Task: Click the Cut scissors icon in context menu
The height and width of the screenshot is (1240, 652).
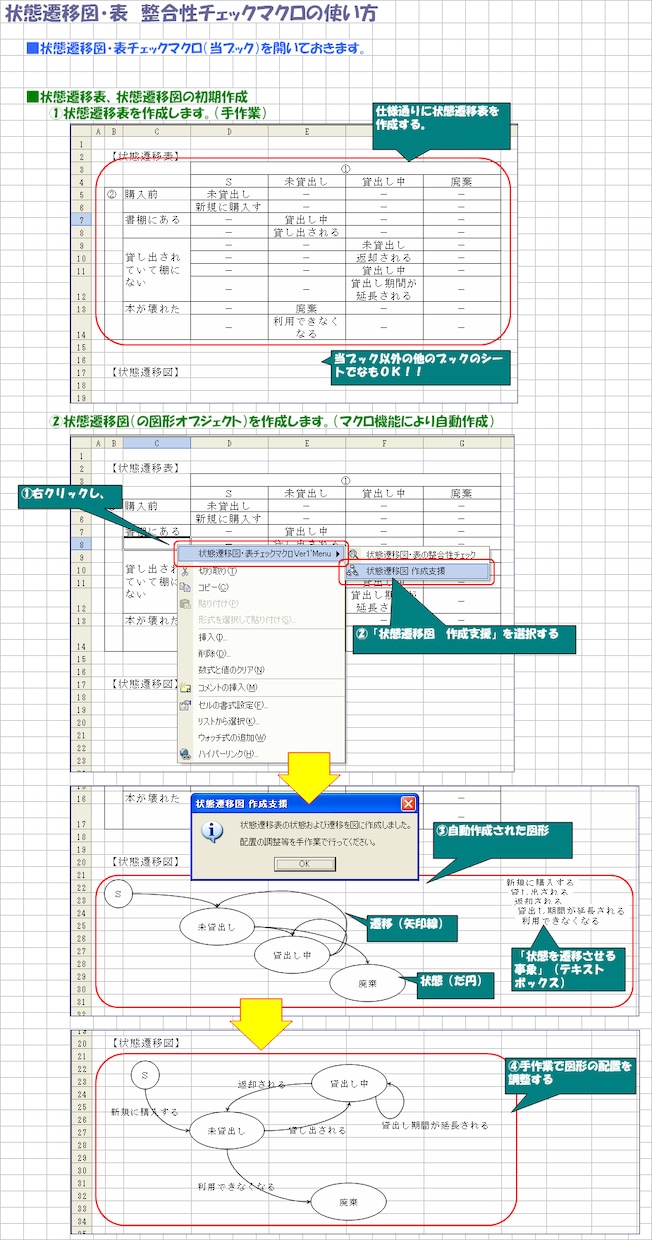Action: pyautogui.click(x=185, y=570)
